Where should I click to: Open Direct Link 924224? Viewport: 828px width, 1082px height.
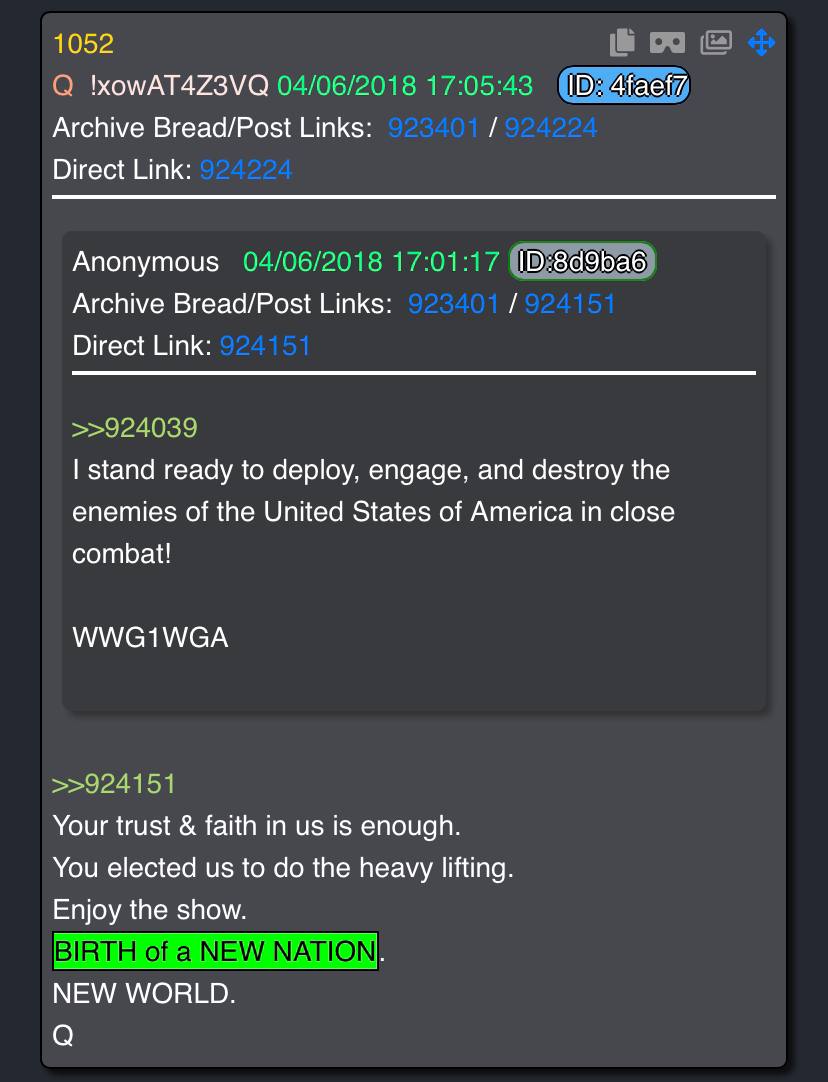[246, 170]
